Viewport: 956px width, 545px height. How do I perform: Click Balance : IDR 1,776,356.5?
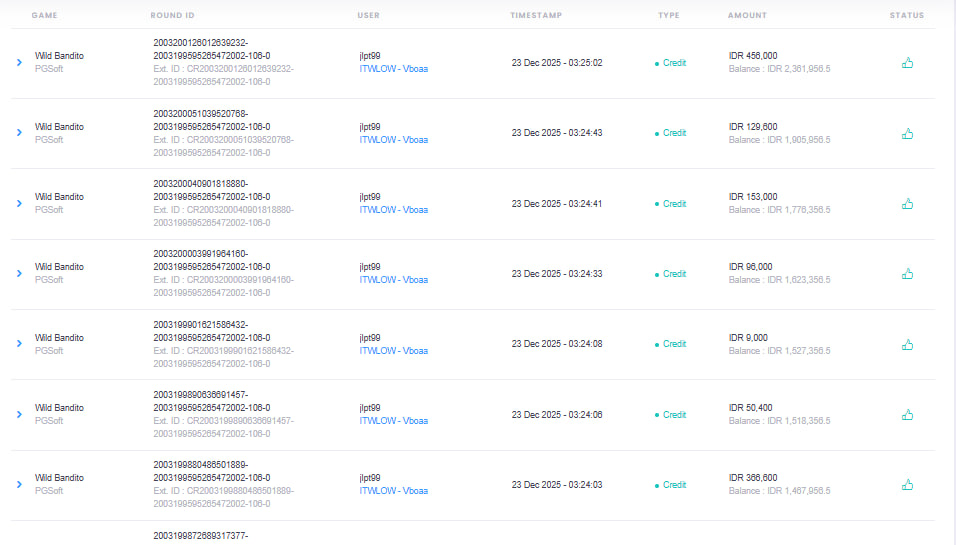pyautogui.click(x=779, y=210)
